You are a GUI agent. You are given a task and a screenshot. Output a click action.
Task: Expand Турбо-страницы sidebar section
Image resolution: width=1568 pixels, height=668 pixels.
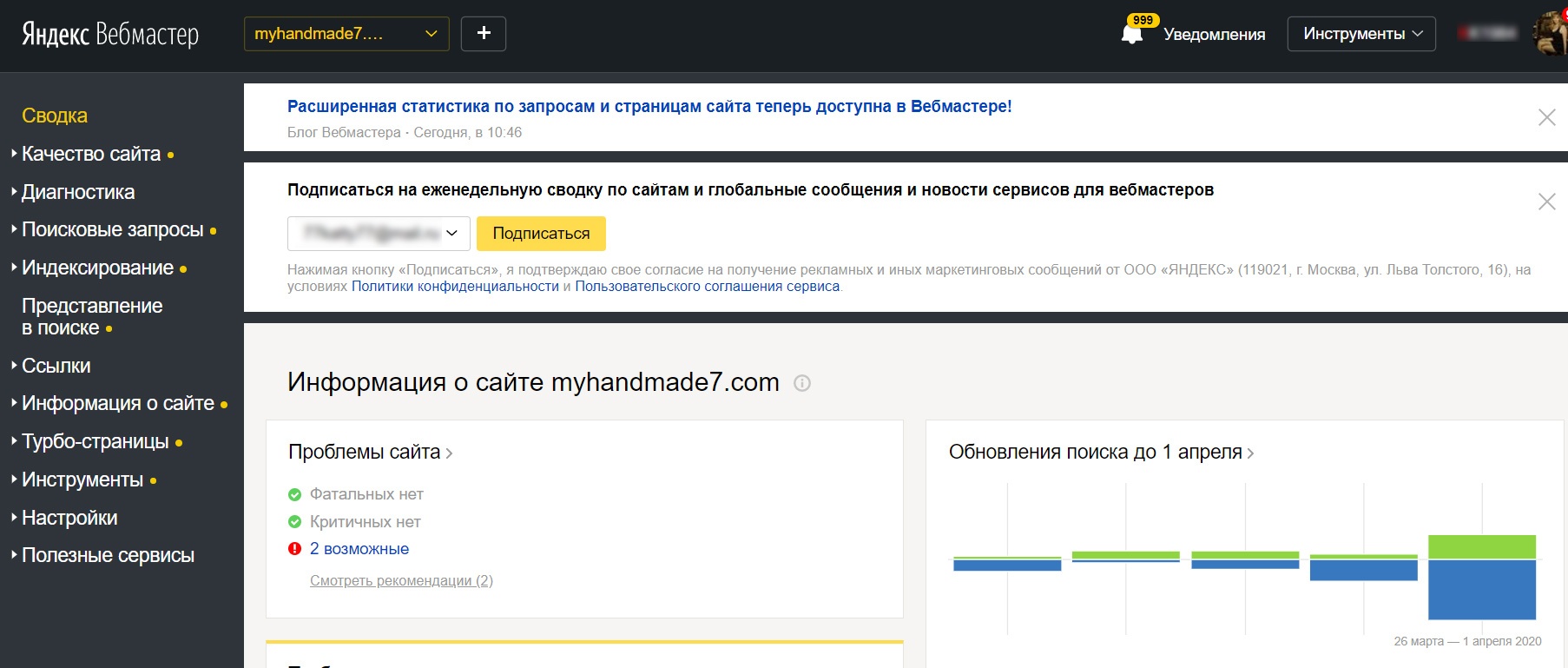pos(96,441)
